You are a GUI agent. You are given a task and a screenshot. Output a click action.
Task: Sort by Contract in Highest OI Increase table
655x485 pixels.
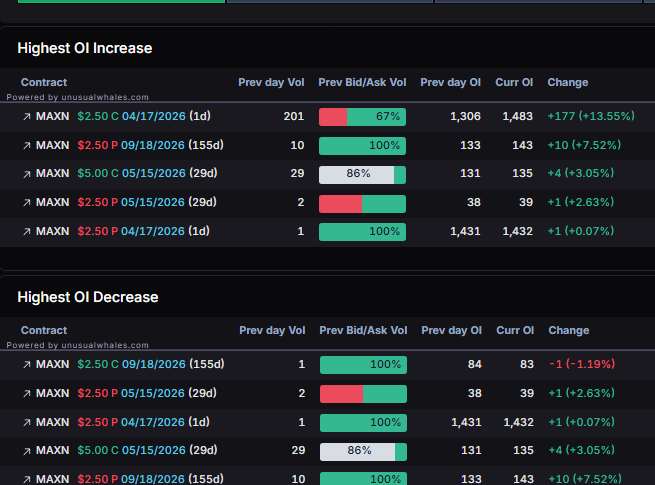click(44, 82)
